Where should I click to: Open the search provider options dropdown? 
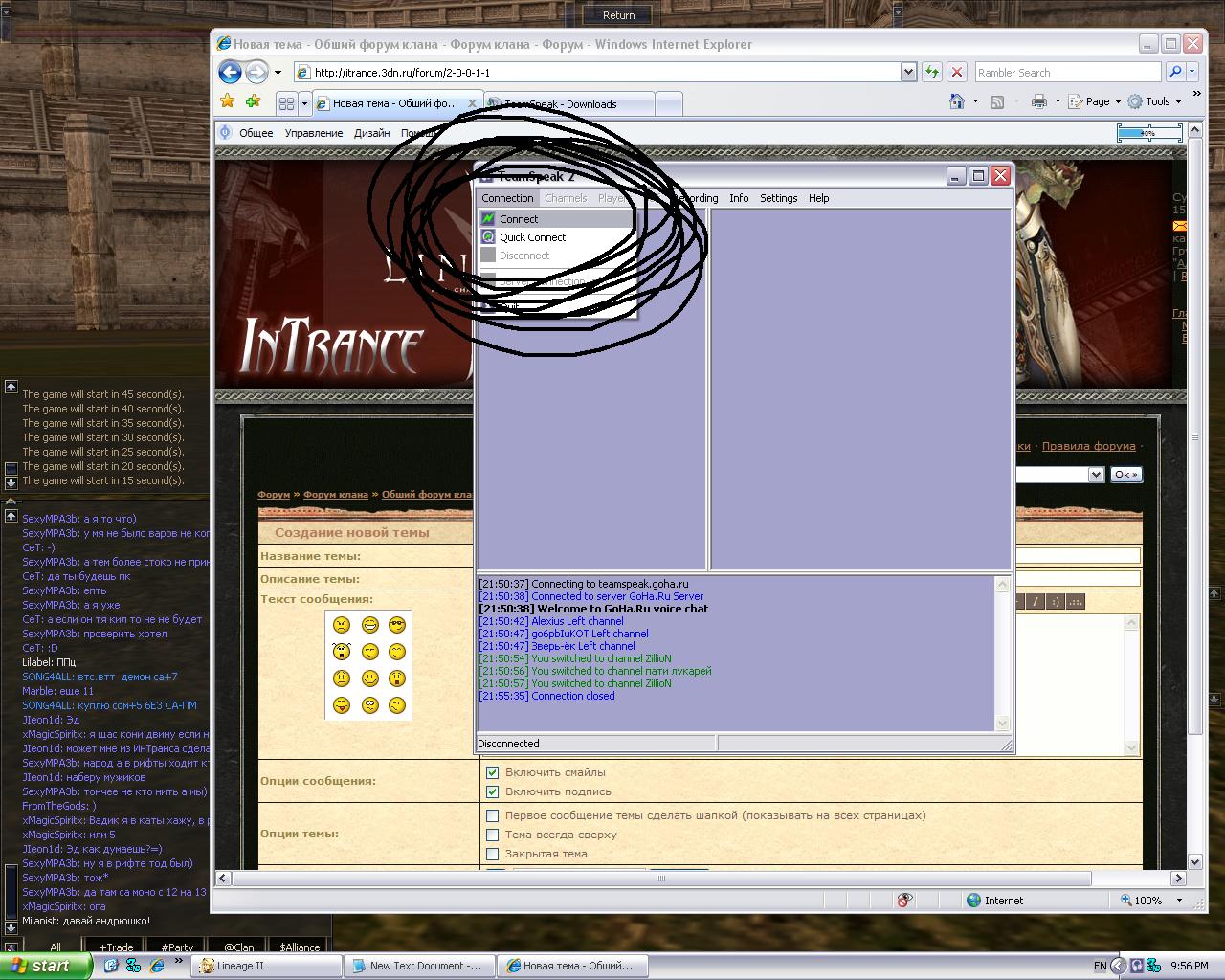click(x=1193, y=72)
